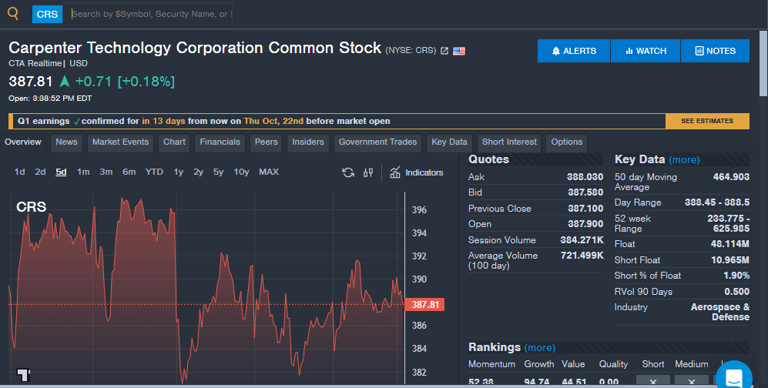Click the Ask value 388.030
Screen dimensions: 768x388
[x=585, y=177]
